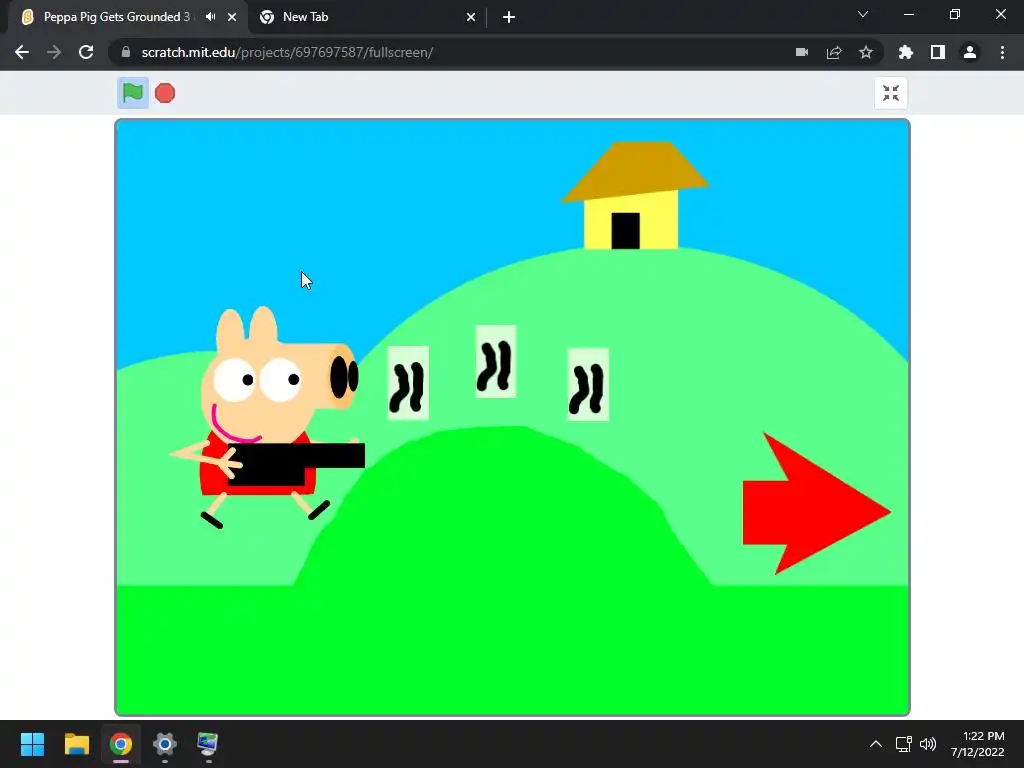The image size is (1024, 768).
Task: Open the clock showing 1:22 PM
Action: click(x=978, y=744)
